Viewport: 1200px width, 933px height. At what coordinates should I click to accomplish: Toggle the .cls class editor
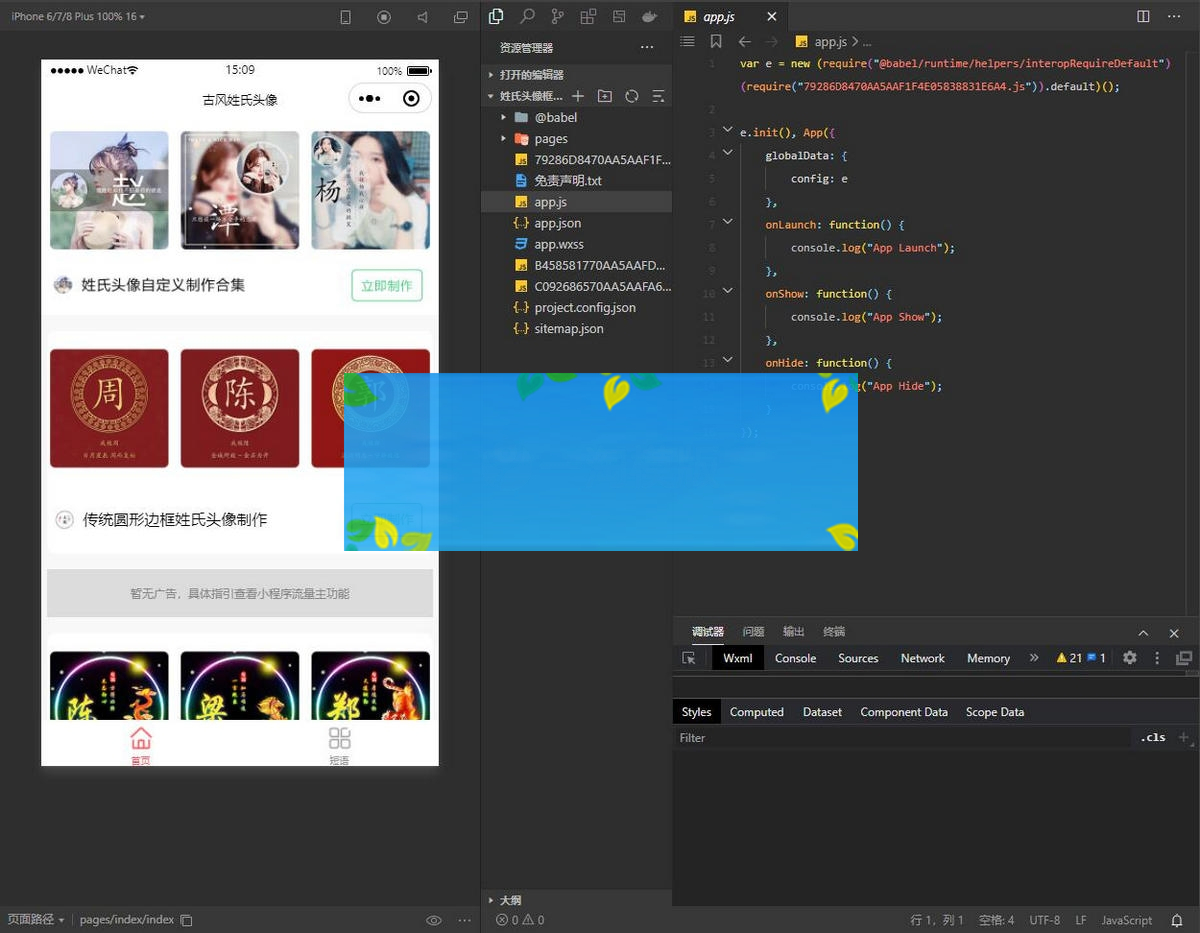pos(1153,737)
